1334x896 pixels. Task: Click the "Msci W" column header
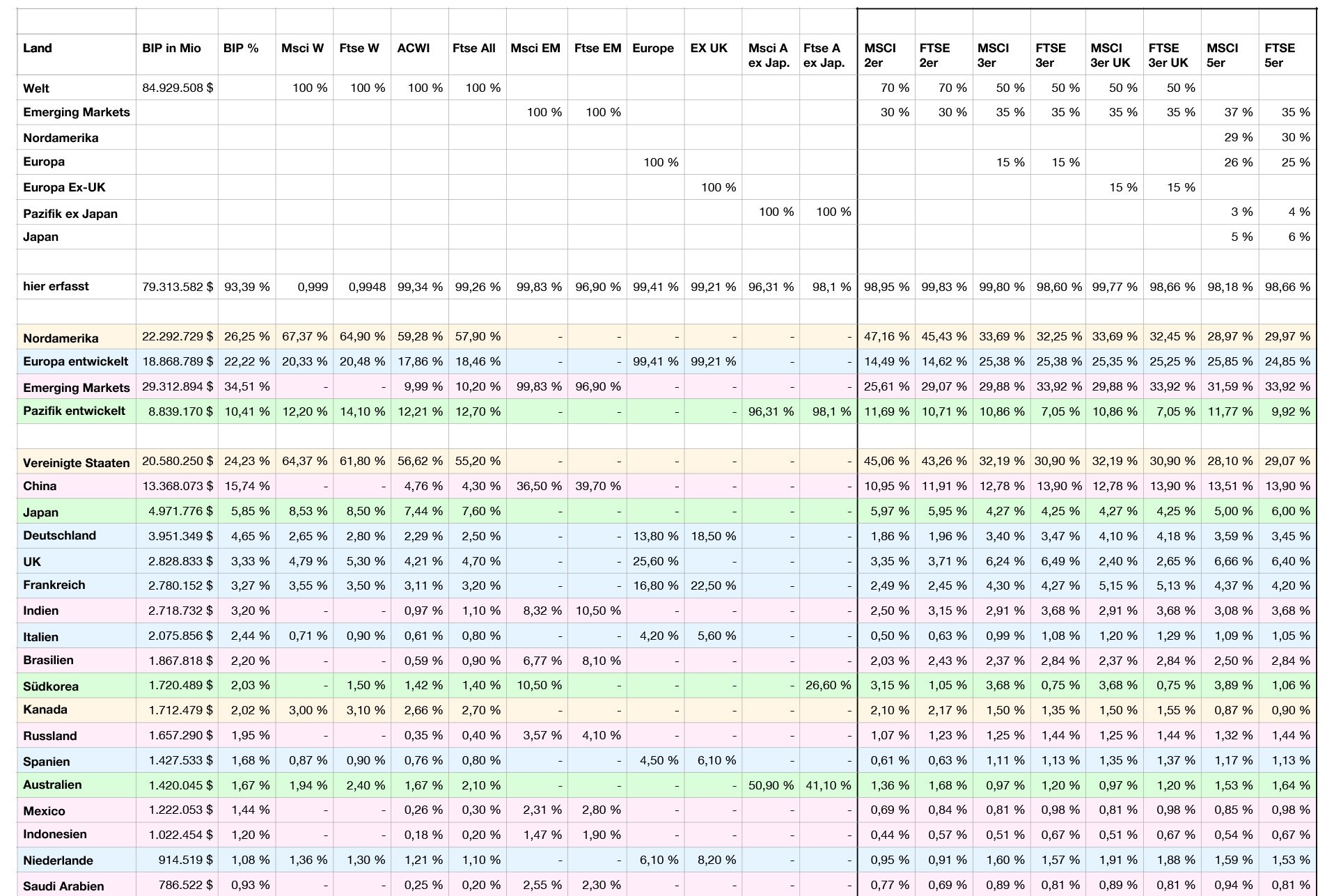coord(304,54)
